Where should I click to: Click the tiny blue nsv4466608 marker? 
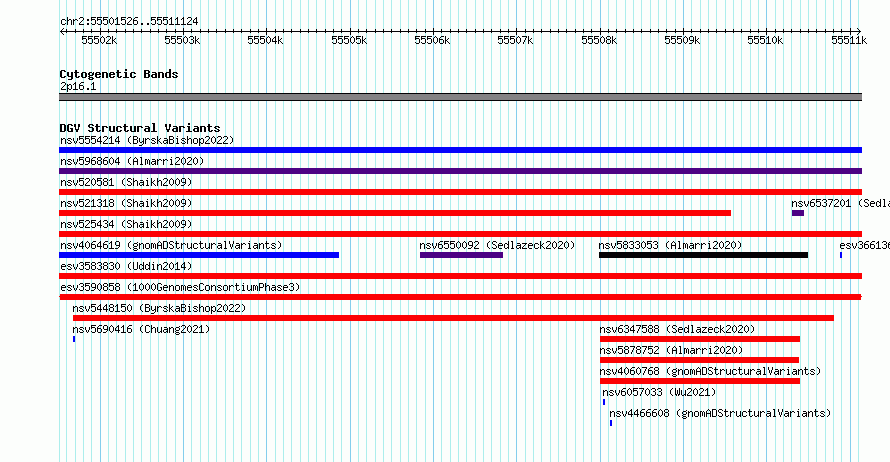[611, 423]
